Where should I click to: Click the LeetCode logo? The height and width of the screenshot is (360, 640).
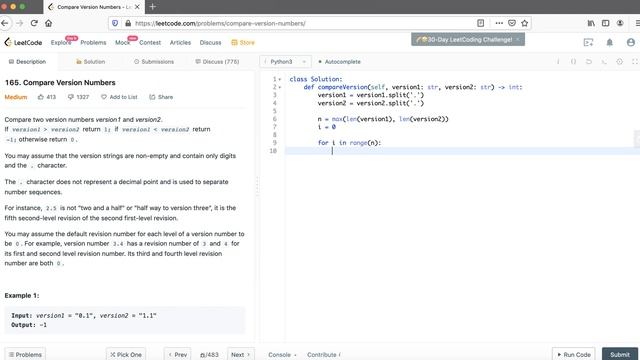23,42
